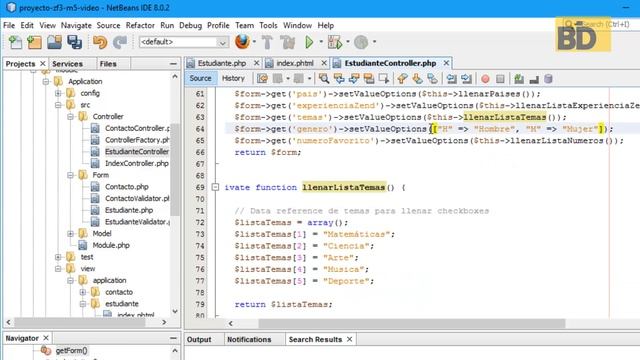Click the Shift Line Right icon

(x=466, y=78)
